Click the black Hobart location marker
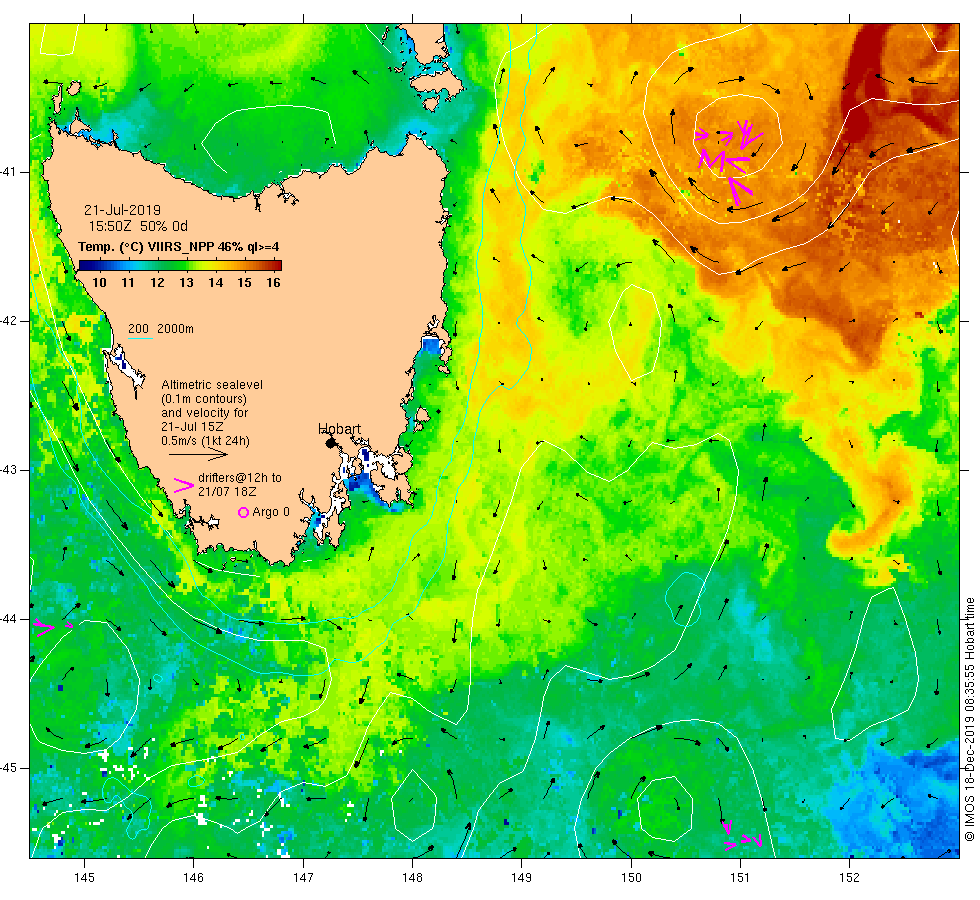This screenshot has height=900, width=980. 331,443
